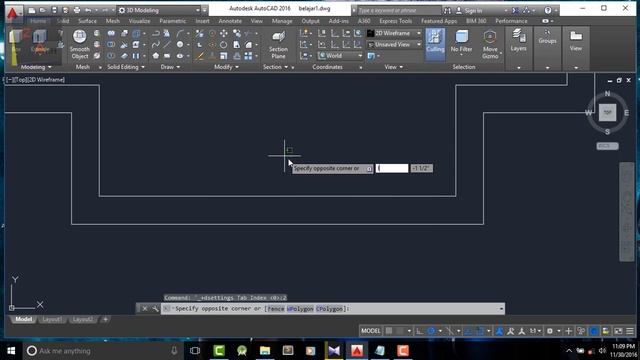Toggle Ortho mode in status bar
Viewport: 640px width, 360px height.
(x=419, y=331)
